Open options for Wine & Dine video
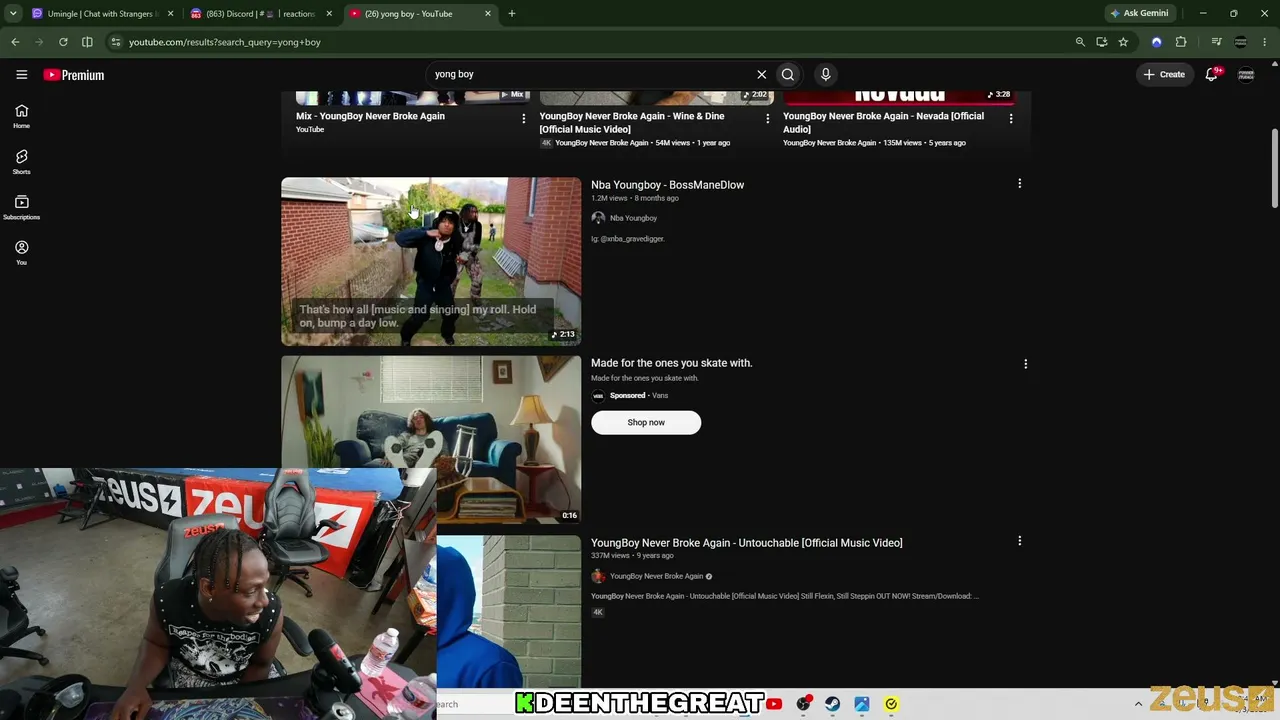 (767, 119)
